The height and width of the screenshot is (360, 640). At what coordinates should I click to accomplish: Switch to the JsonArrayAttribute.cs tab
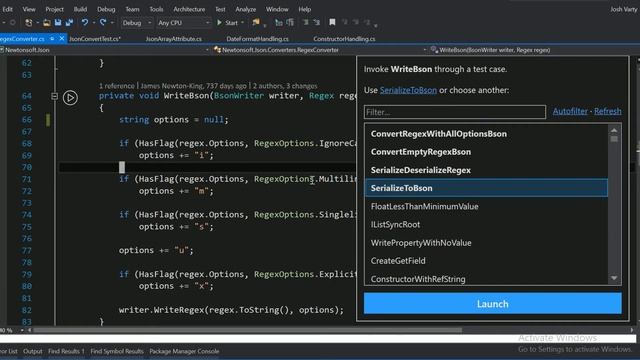pos(173,39)
